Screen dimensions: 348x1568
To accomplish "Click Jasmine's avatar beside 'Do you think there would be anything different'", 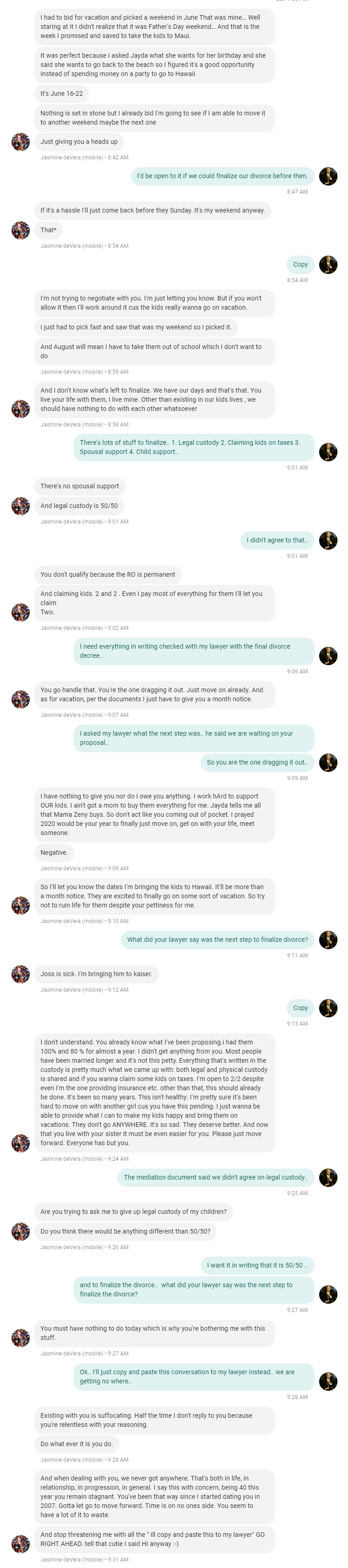I will pos(21,1231).
